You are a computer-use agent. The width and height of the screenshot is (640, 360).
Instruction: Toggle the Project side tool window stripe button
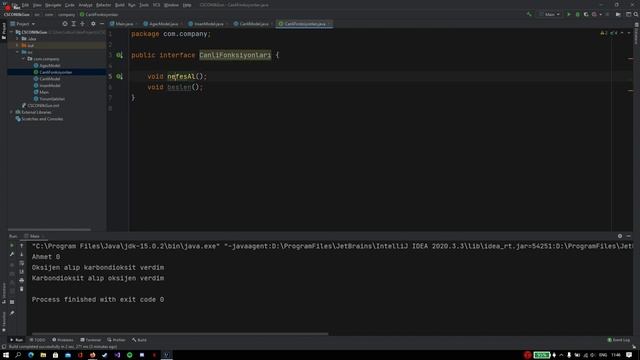point(4,31)
